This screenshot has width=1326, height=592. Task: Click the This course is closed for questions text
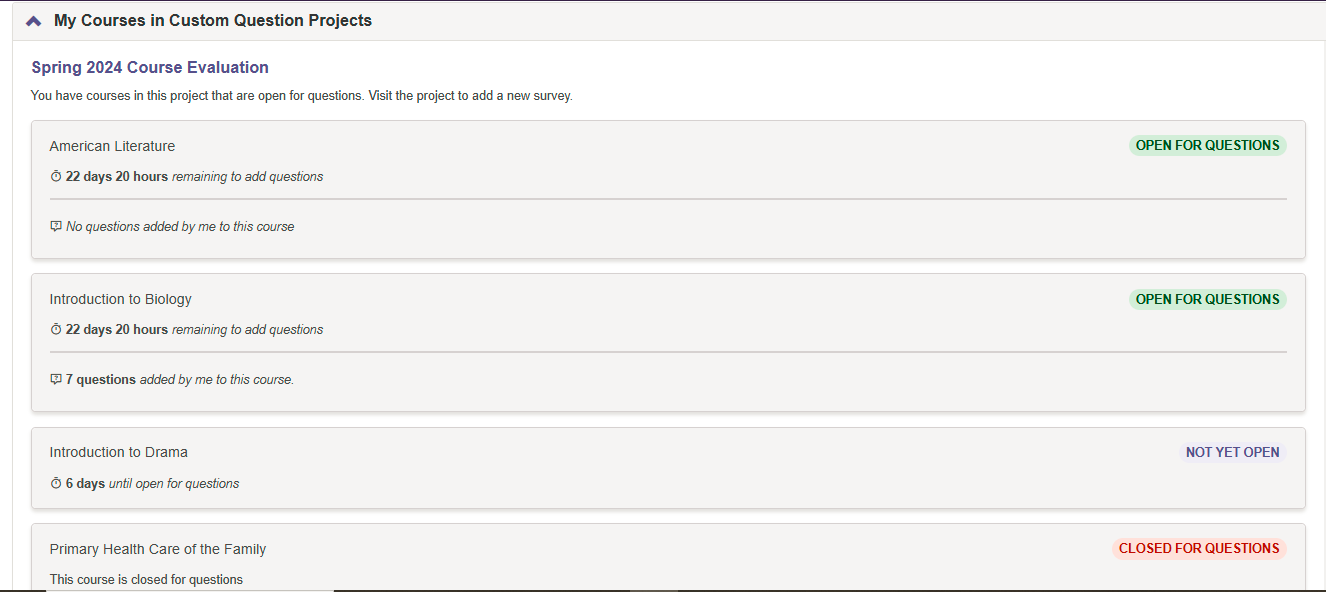pos(146,580)
